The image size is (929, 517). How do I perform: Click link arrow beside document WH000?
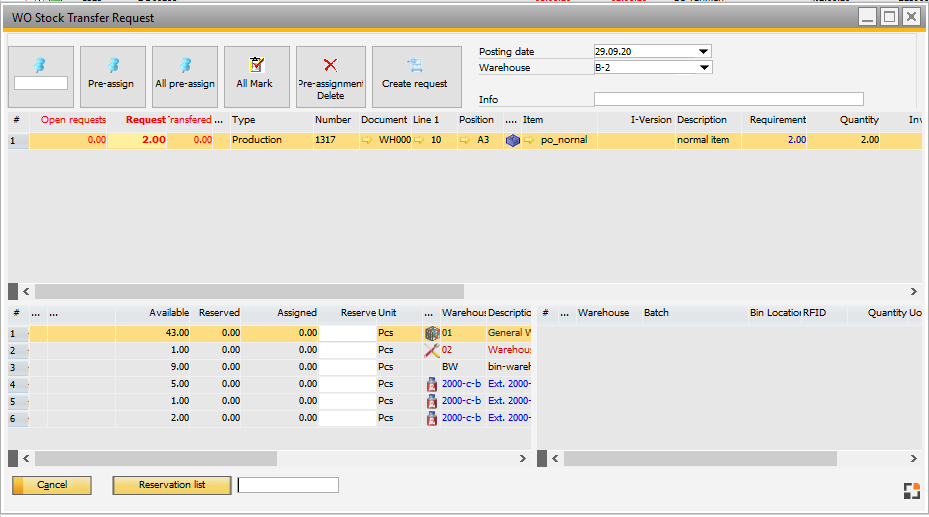(367, 141)
